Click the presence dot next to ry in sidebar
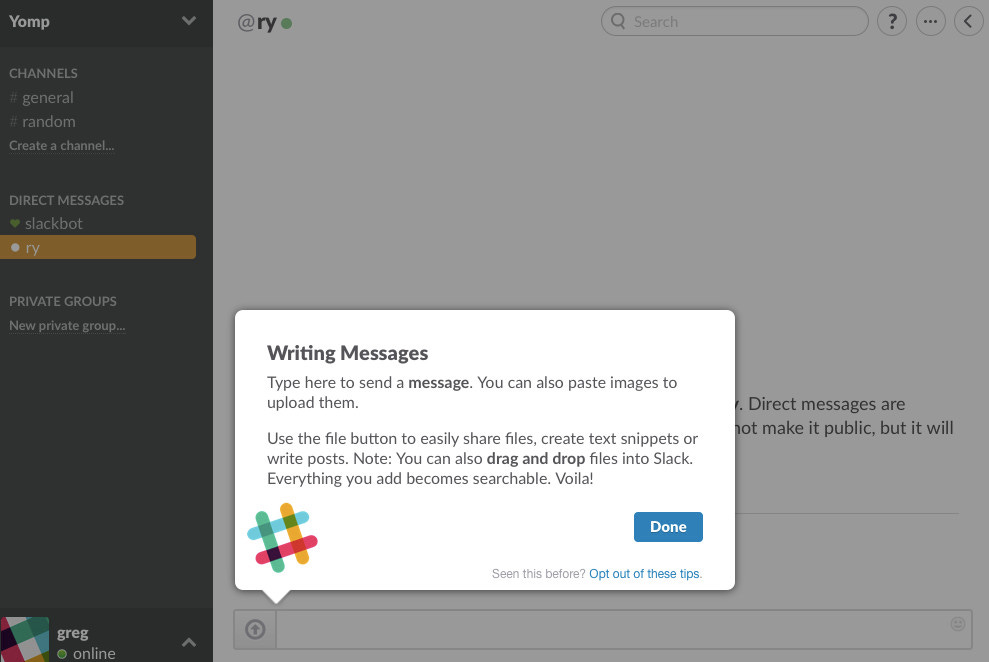Screen dimensions: 989x662 (x=15, y=248)
